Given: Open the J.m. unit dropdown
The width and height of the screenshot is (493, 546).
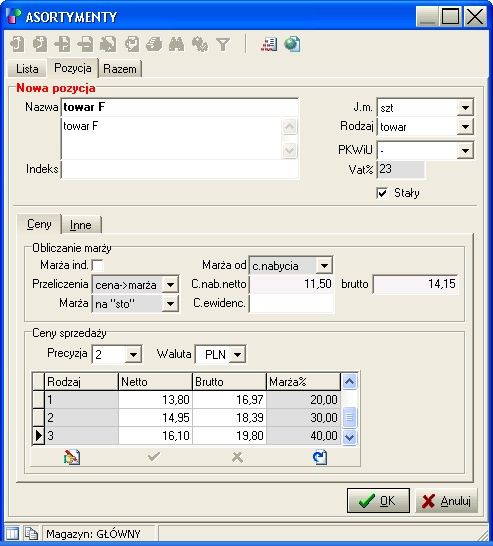Looking at the screenshot, I should point(465,108).
